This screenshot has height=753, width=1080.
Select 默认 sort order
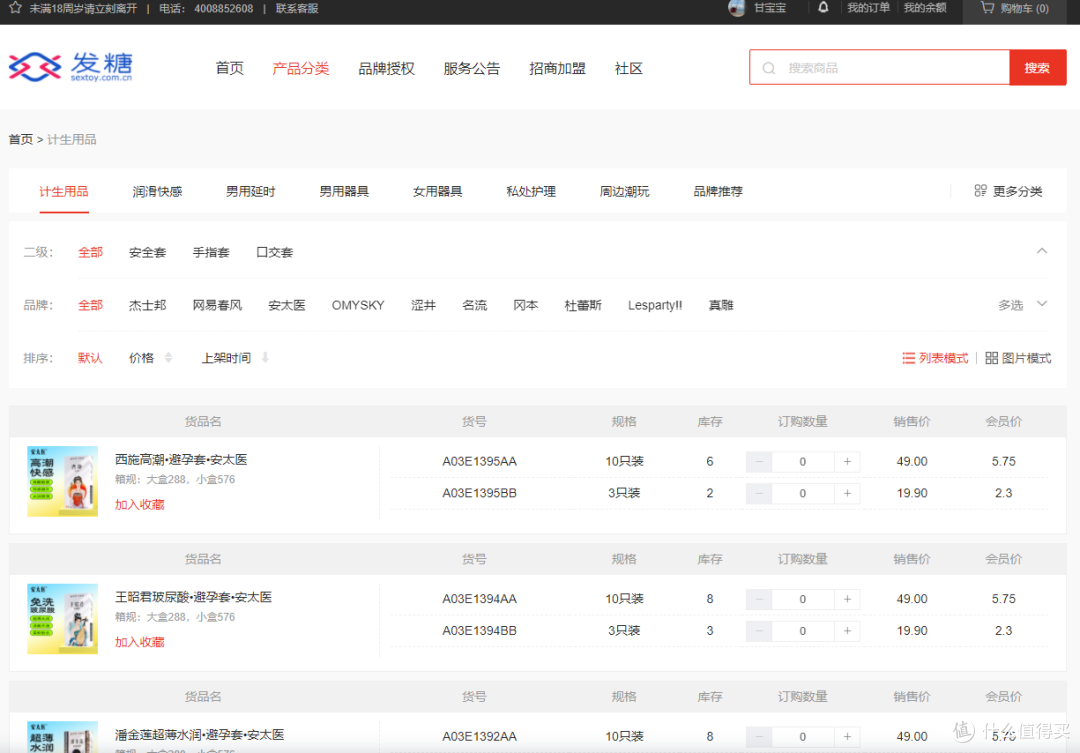click(90, 358)
